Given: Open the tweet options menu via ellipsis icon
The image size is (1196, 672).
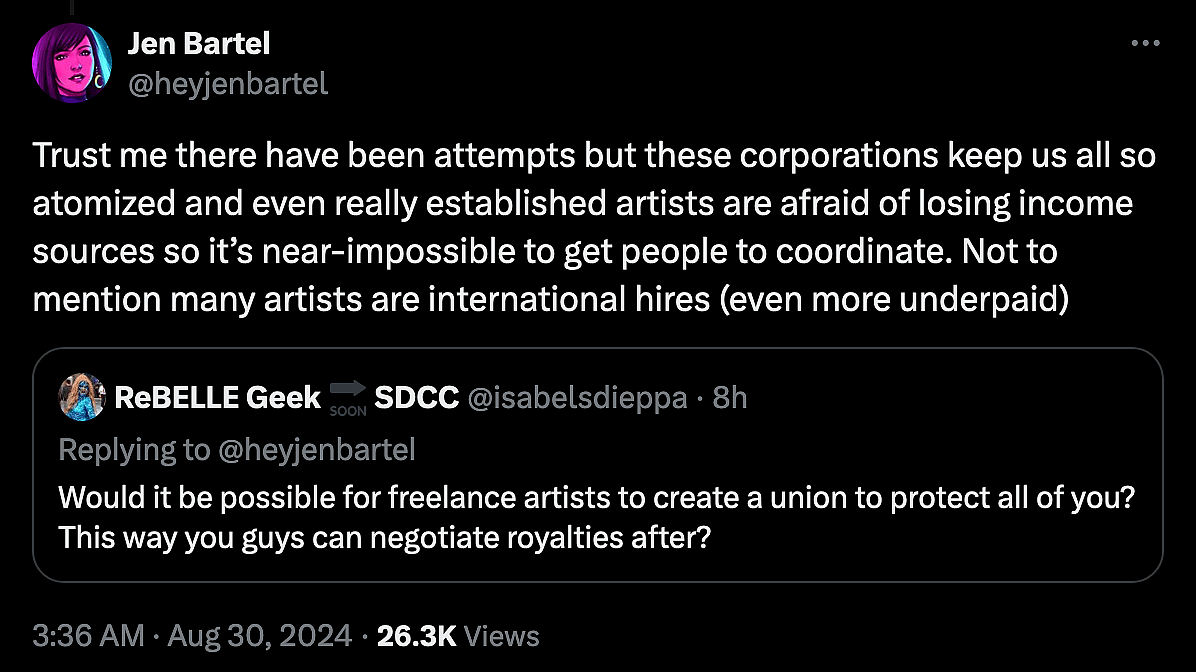Looking at the screenshot, I should [1146, 42].
